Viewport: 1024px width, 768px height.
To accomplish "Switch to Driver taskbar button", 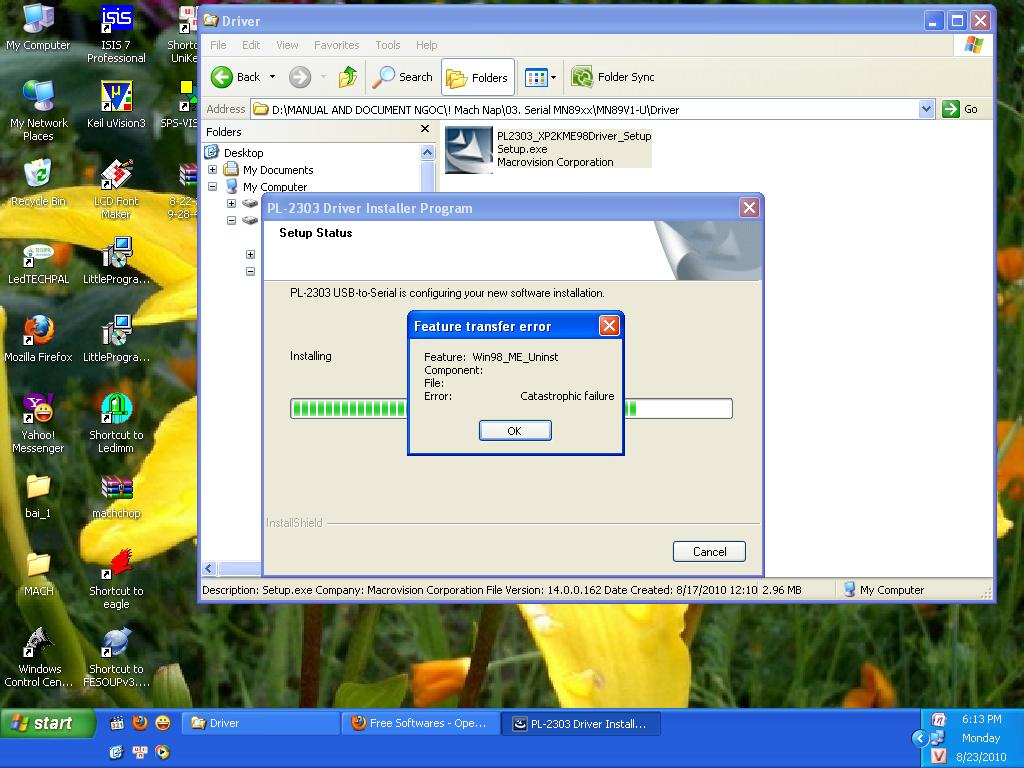I will (x=260, y=723).
